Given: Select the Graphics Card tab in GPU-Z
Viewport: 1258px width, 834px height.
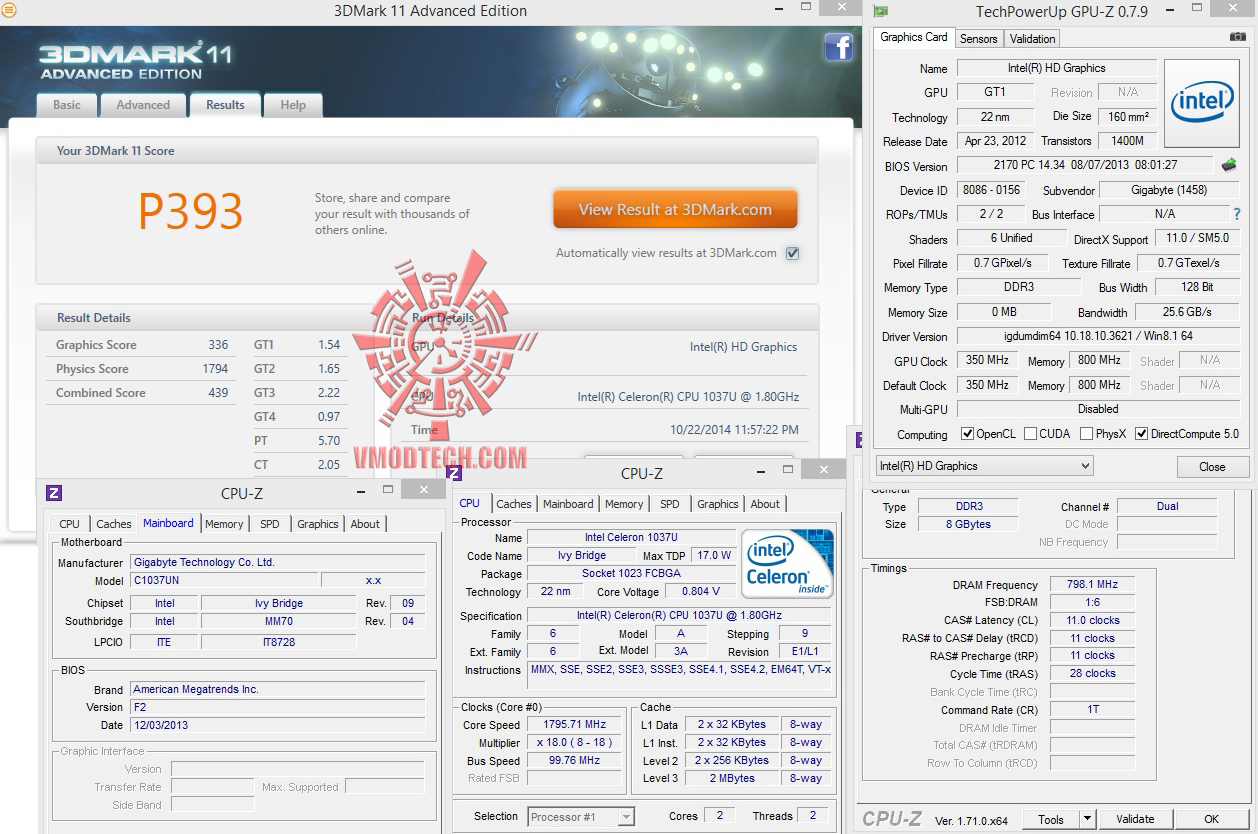Looking at the screenshot, I should [914, 37].
